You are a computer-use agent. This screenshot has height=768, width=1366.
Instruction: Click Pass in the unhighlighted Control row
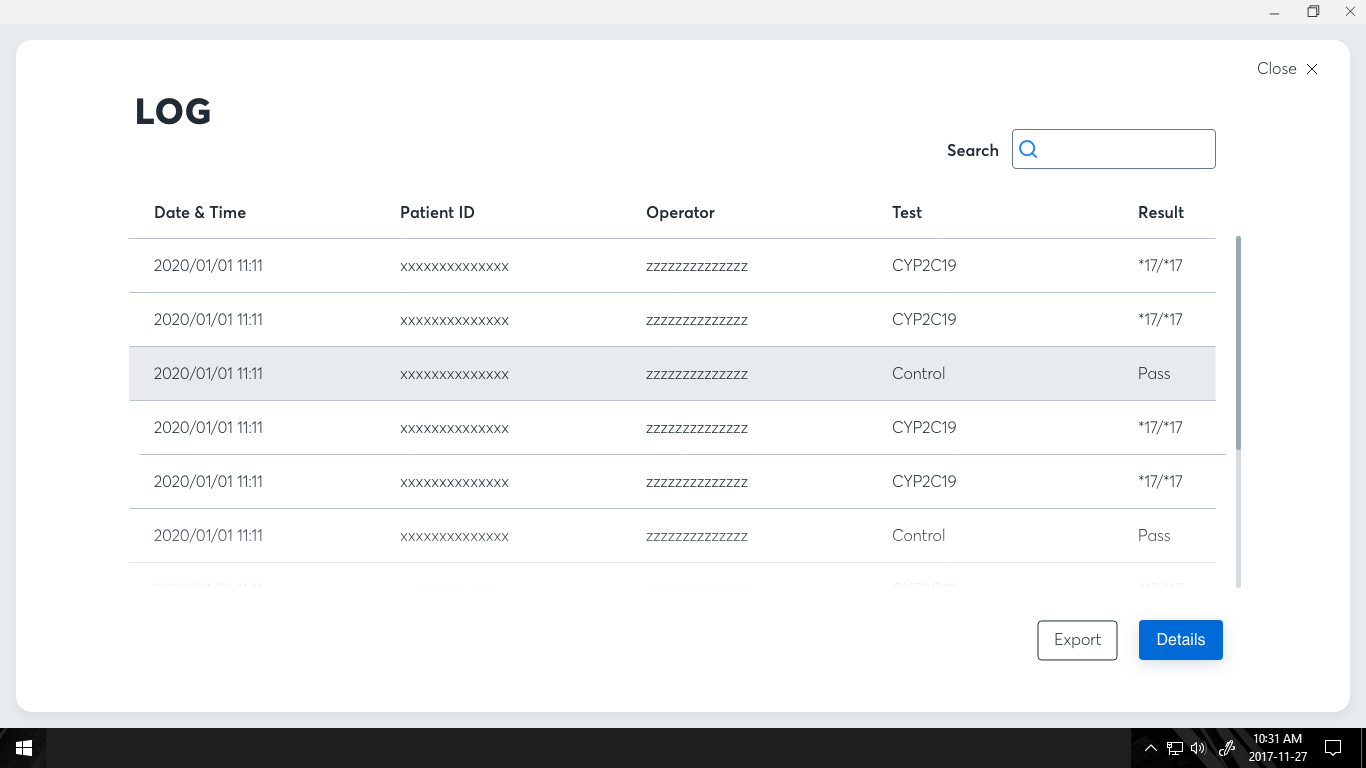(x=1154, y=535)
